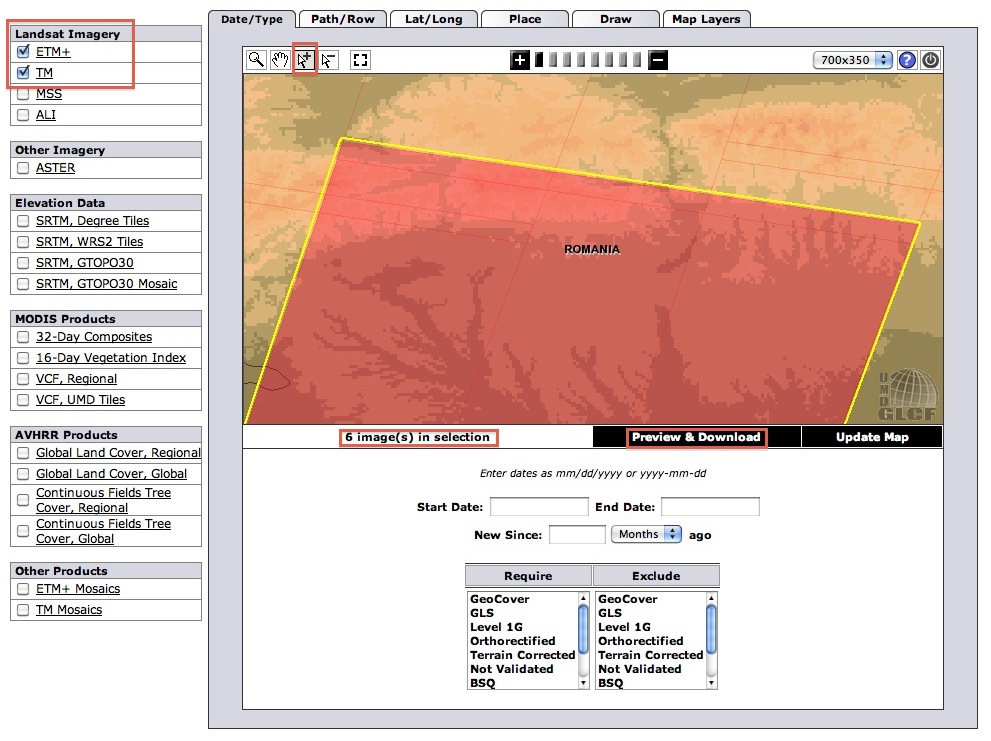This screenshot has height=741, width=991.
Task: Click the ROMANIA label on the map
Action: click(x=592, y=249)
